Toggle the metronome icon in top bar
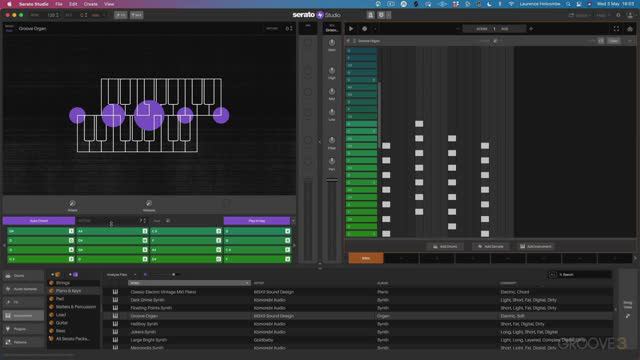 [370, 15]
